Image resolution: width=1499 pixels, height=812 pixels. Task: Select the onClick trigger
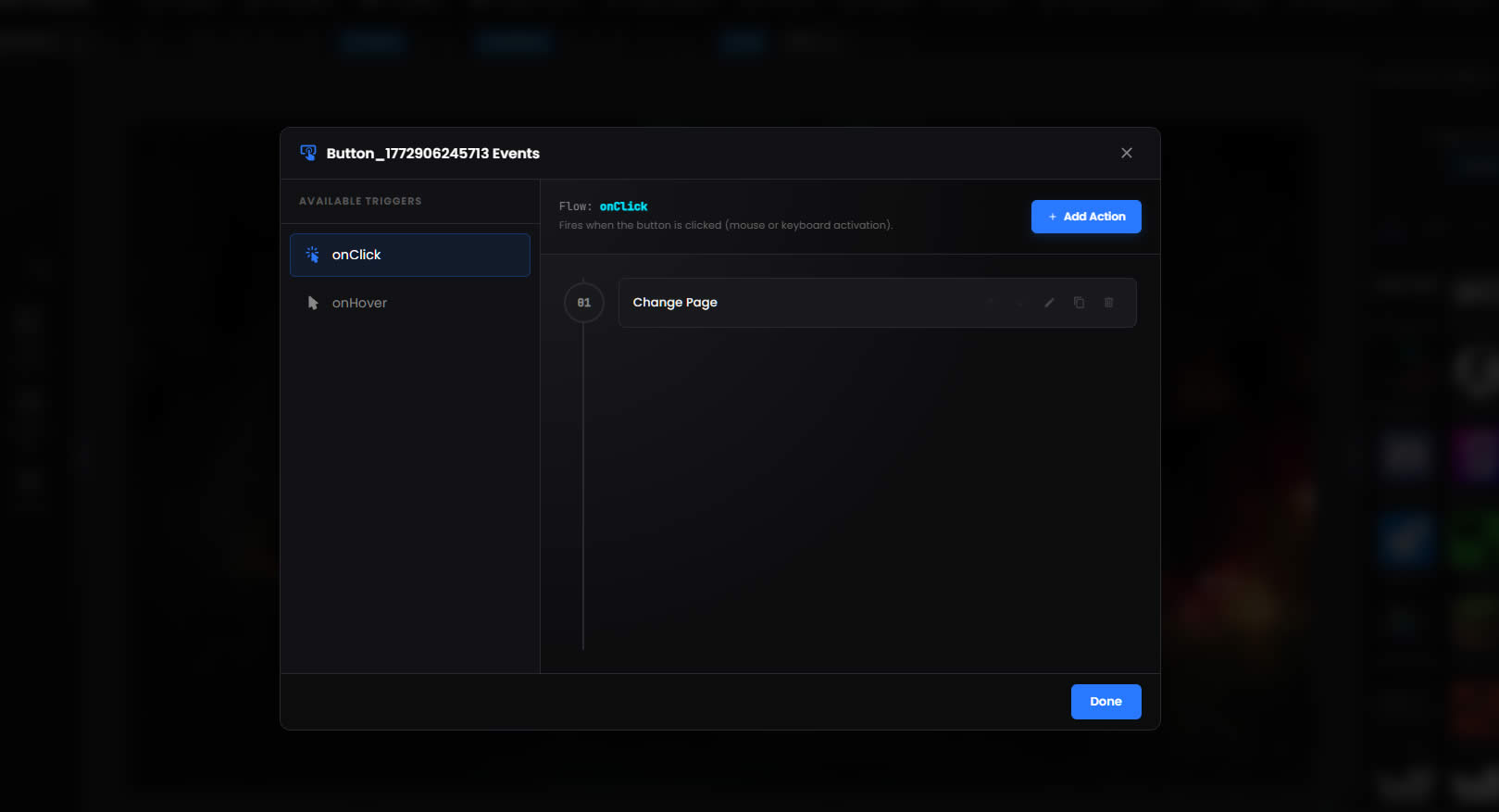tap(409, 255)
